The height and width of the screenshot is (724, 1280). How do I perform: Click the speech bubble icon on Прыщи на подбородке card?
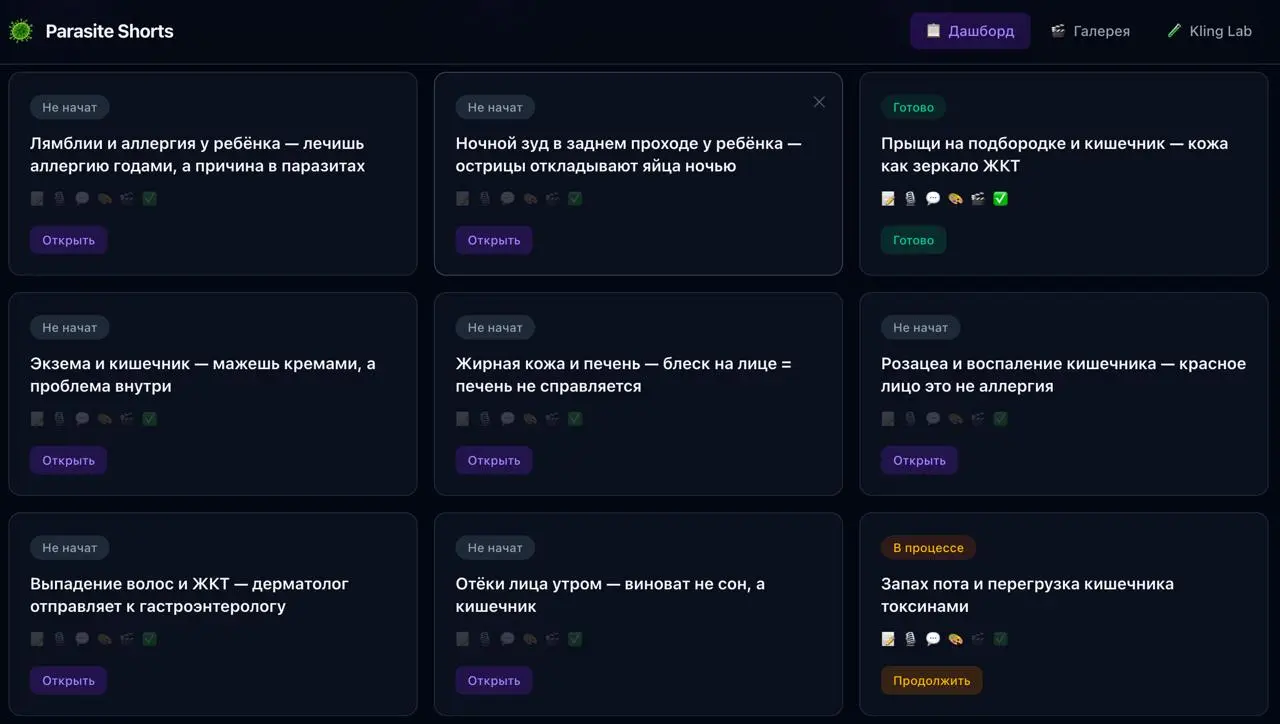[933, 198]
